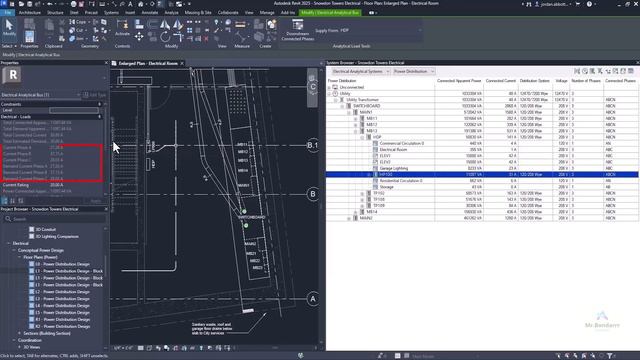Close the Enlarged Plan view tab

[182, 63]
